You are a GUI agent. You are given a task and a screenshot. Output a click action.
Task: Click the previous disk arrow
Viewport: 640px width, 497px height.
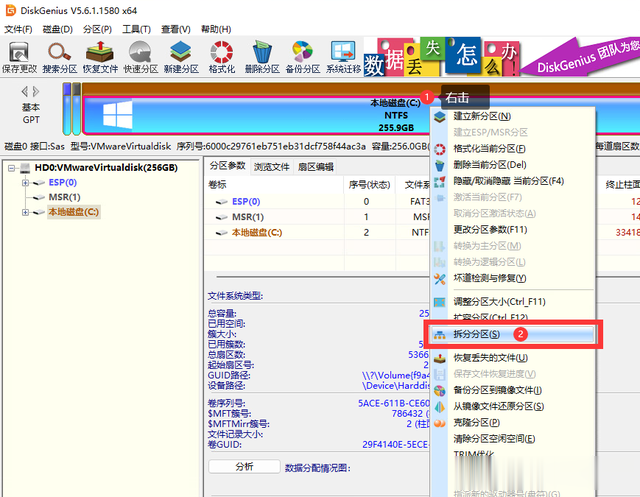(x=24, y=91)
